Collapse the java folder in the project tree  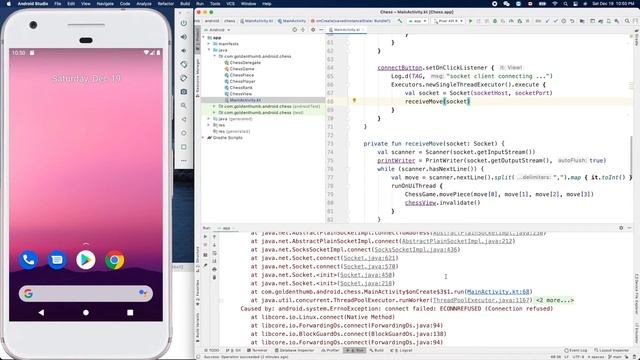click(x=209, y=50)
